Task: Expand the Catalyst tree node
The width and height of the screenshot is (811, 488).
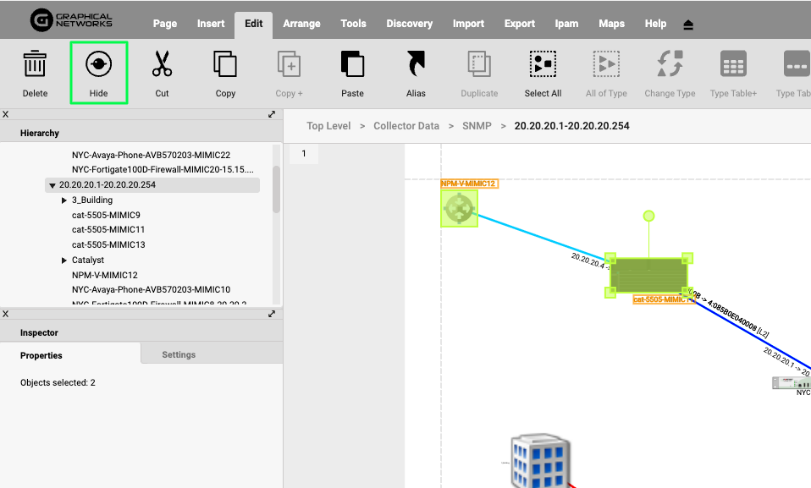Action: (64, 260)
